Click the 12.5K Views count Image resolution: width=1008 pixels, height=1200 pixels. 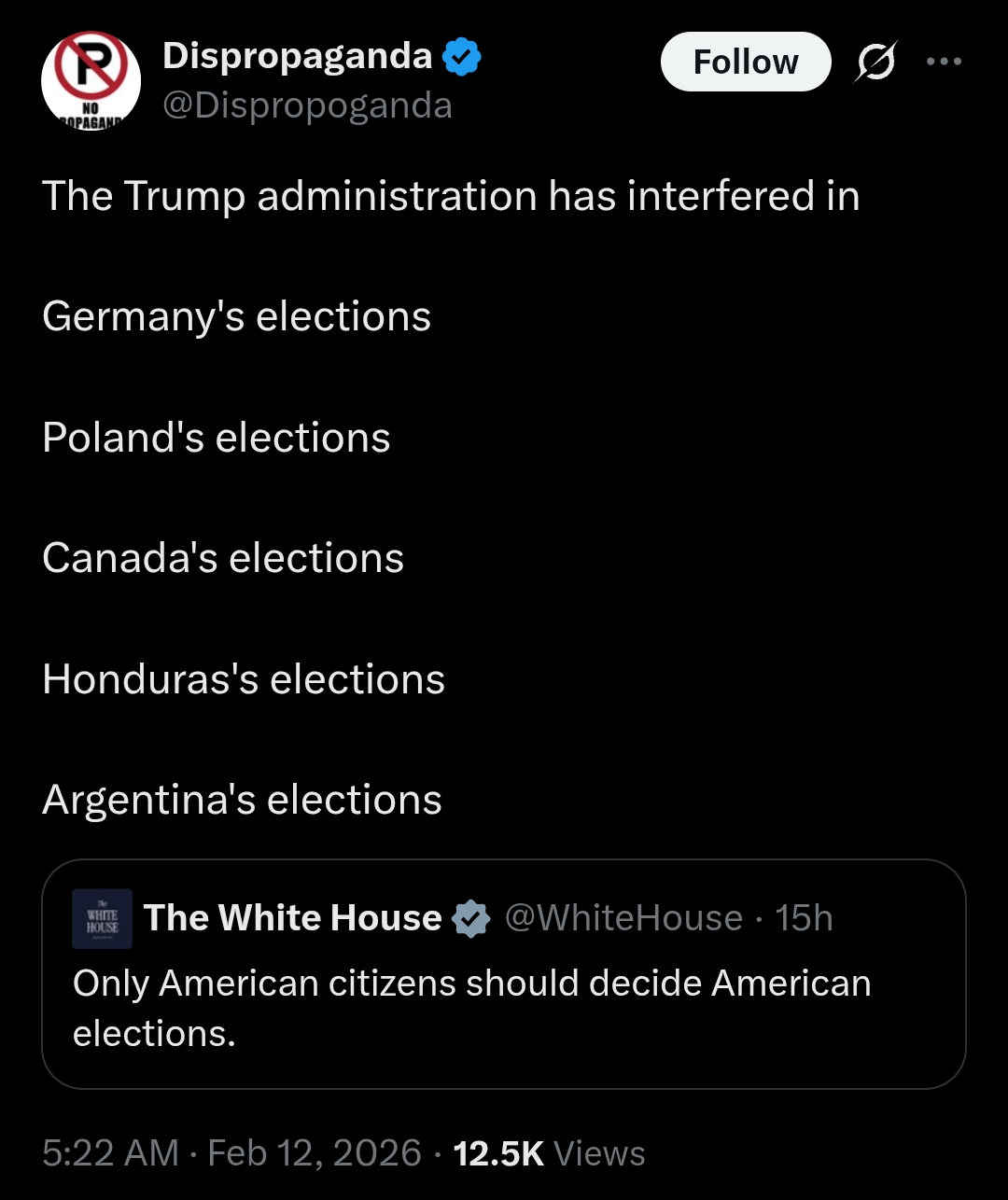pyautogui.click(x=548, y=1153)
